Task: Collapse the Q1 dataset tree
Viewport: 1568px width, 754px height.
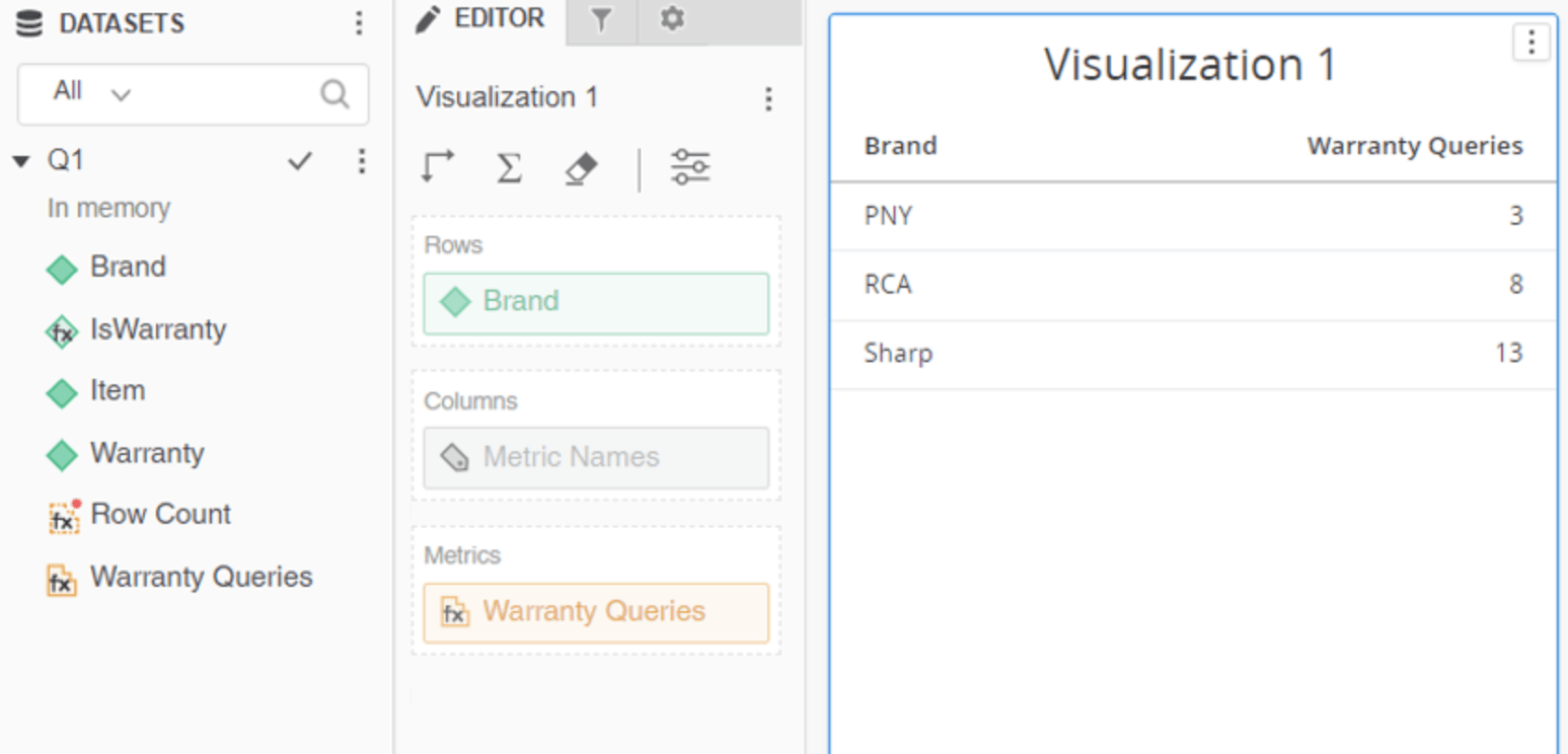Action: tap(21, 162)
